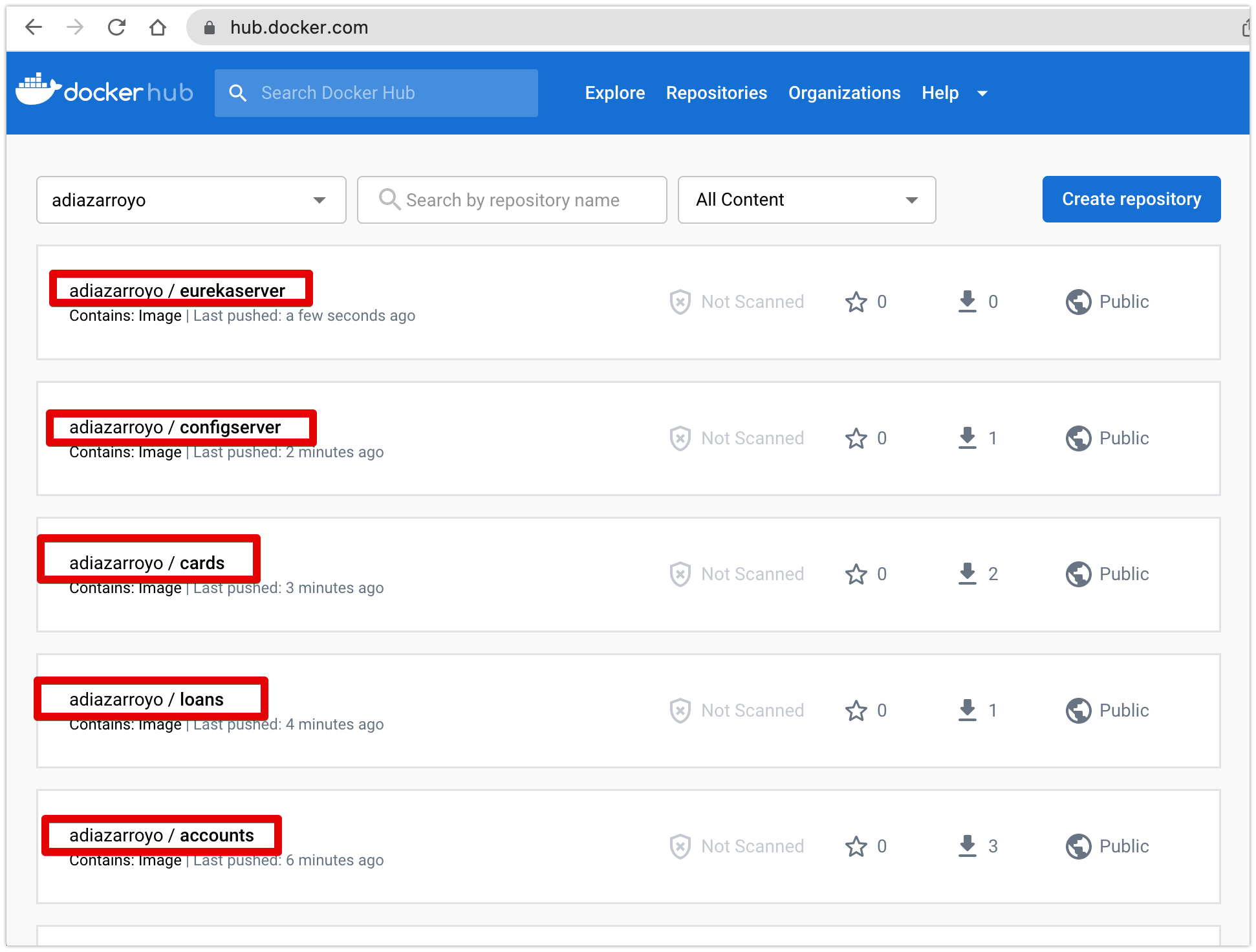Open the Repositories menu item
The height and width of the screenshot is (952, 1256).
coord(717,93)
